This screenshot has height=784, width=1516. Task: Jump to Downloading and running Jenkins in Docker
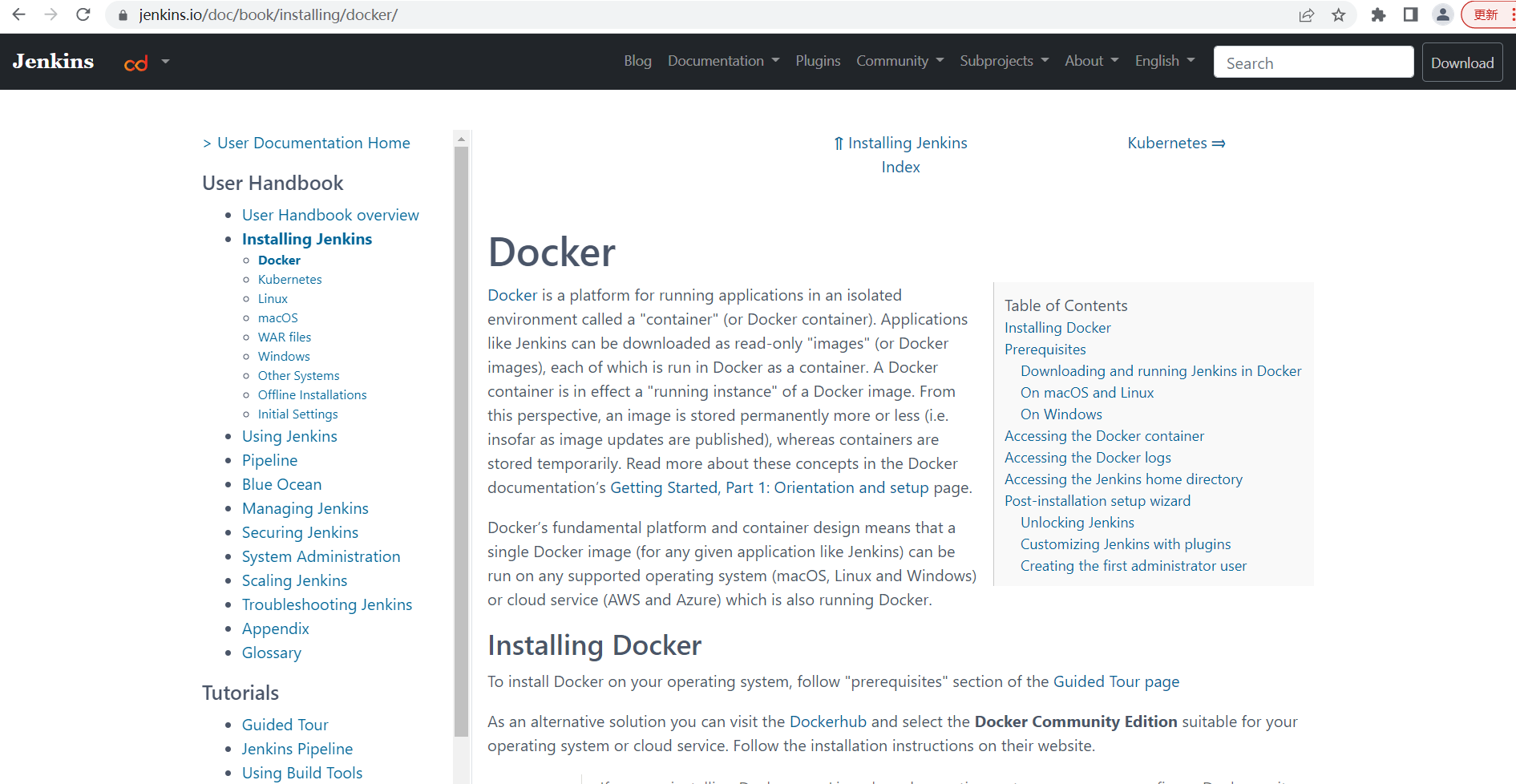pos(1161,370)
